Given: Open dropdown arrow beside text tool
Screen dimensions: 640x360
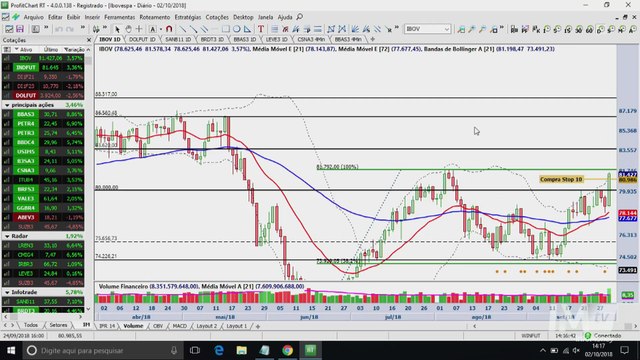Looking at the screenshot, I should click(161, 29).
